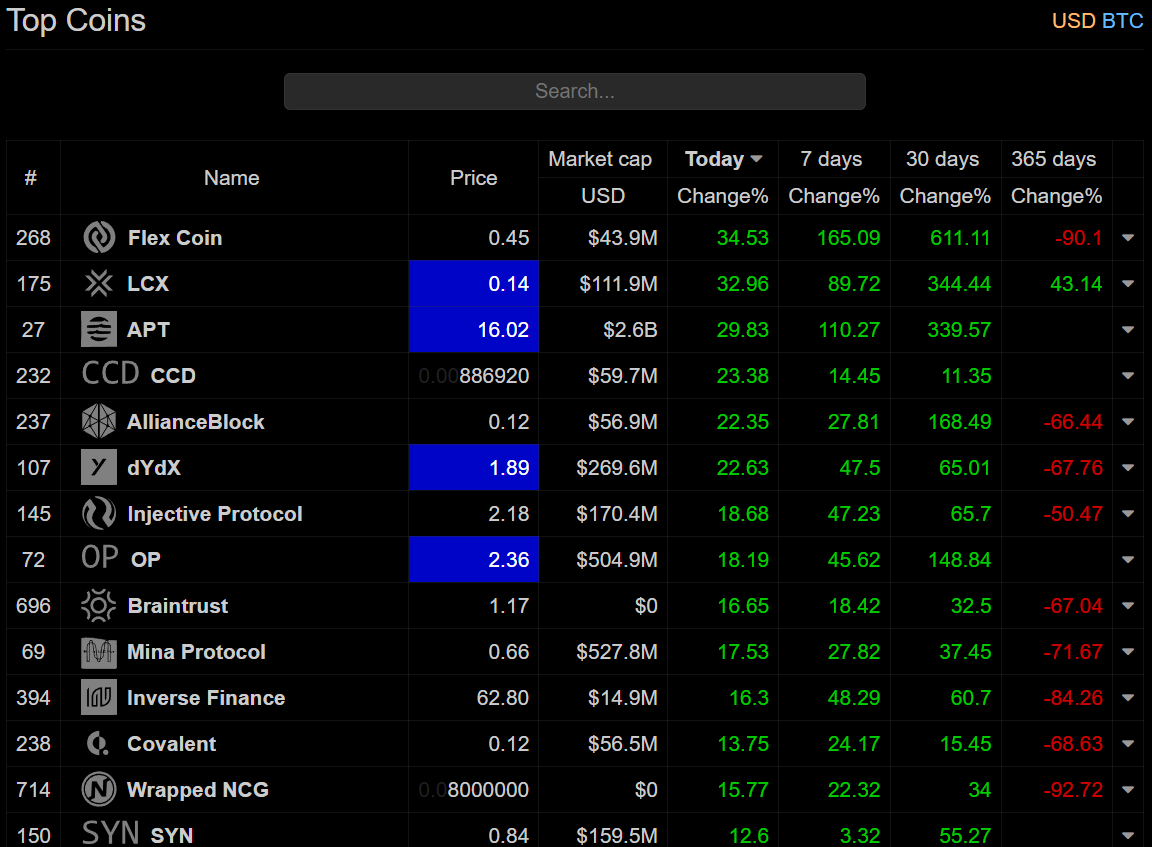Click the OP logo icon
This screenshot has width=1152, height=847.
point(100,558)
